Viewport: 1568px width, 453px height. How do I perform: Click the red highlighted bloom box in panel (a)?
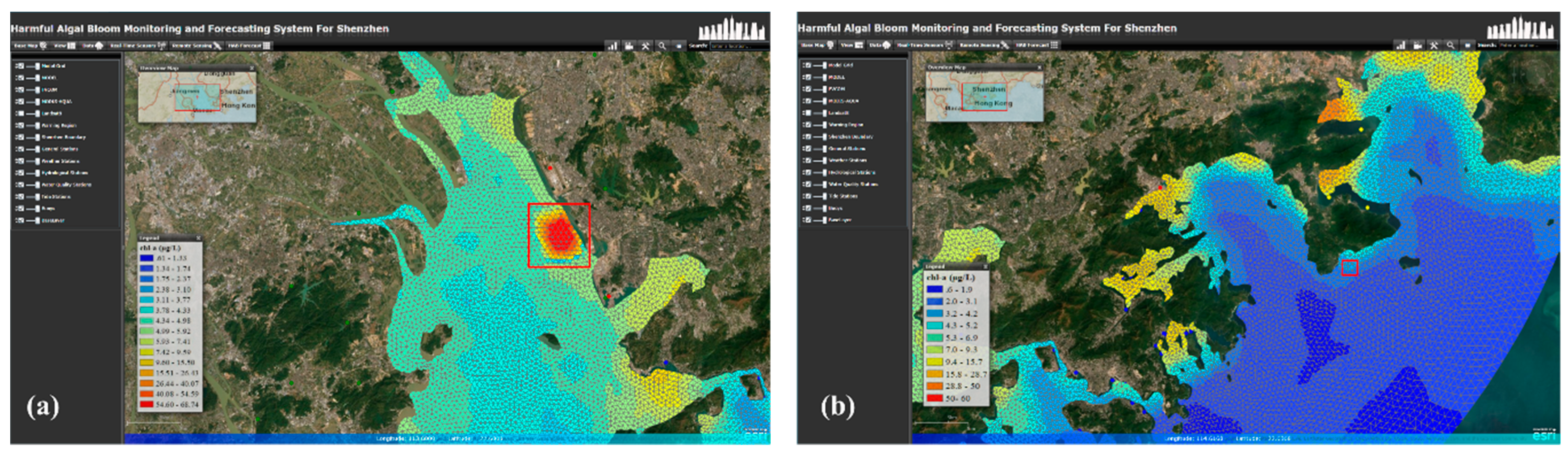click(559, 235)
